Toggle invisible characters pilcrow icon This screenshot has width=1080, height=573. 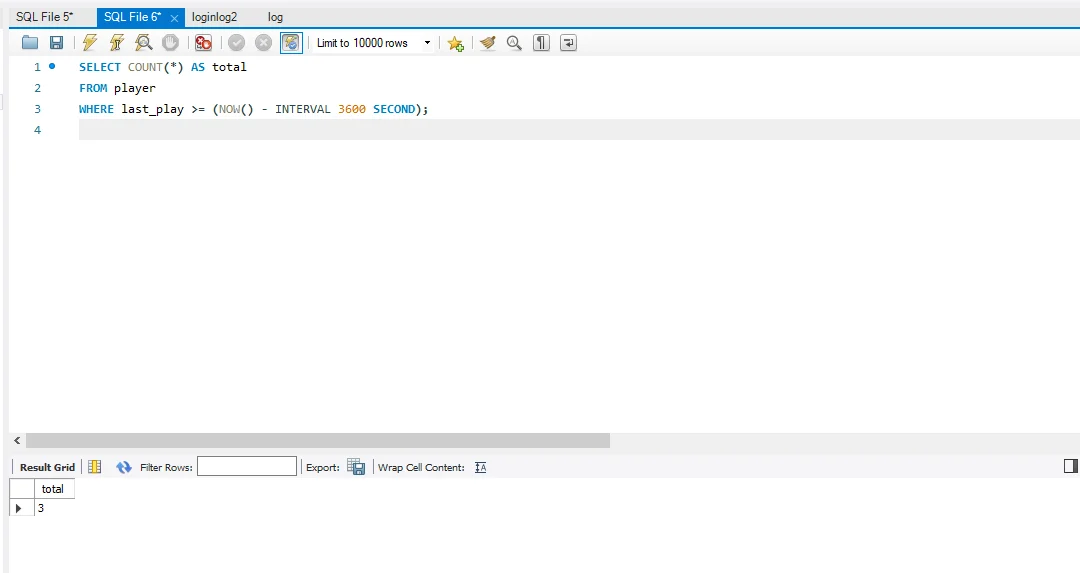(541, 43)
